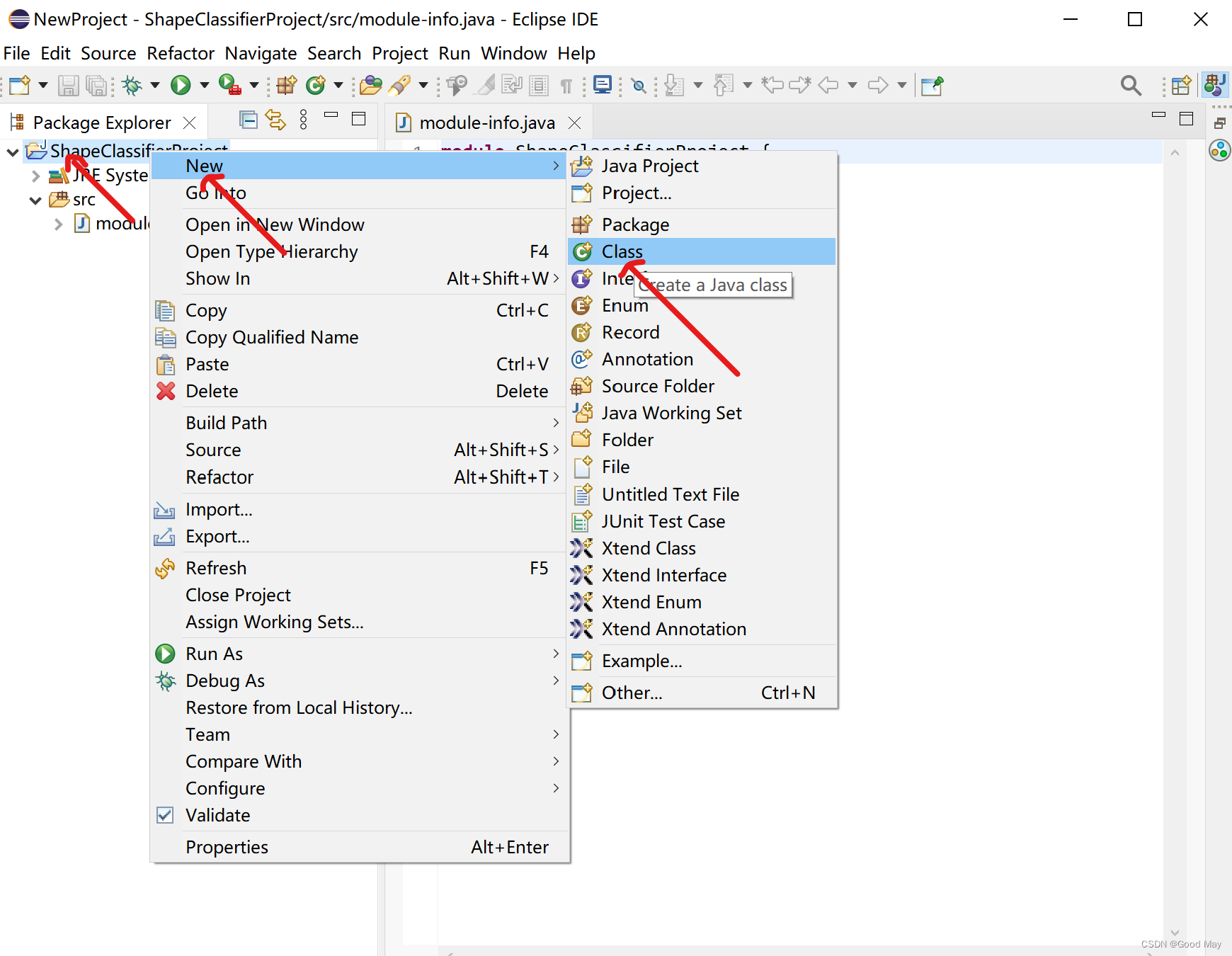This screenshot has height=956, width=1232.
Task: Toggle Mark Occurrences highlighter icon
Action: click(486, 86)
